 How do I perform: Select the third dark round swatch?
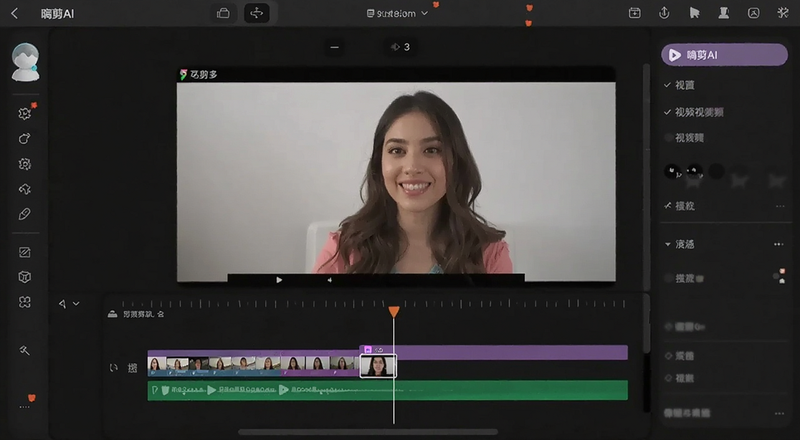tap(716, 171)
